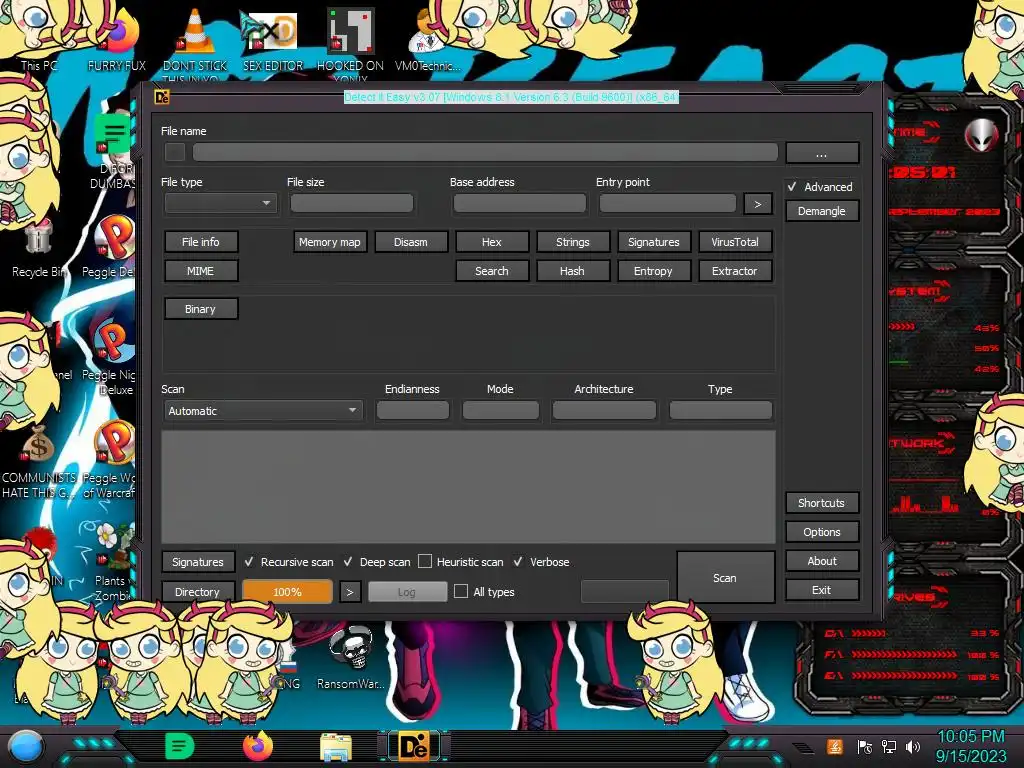Browse for a file with the ... button
1024x768 pixels.
click(x=822, y=153)
